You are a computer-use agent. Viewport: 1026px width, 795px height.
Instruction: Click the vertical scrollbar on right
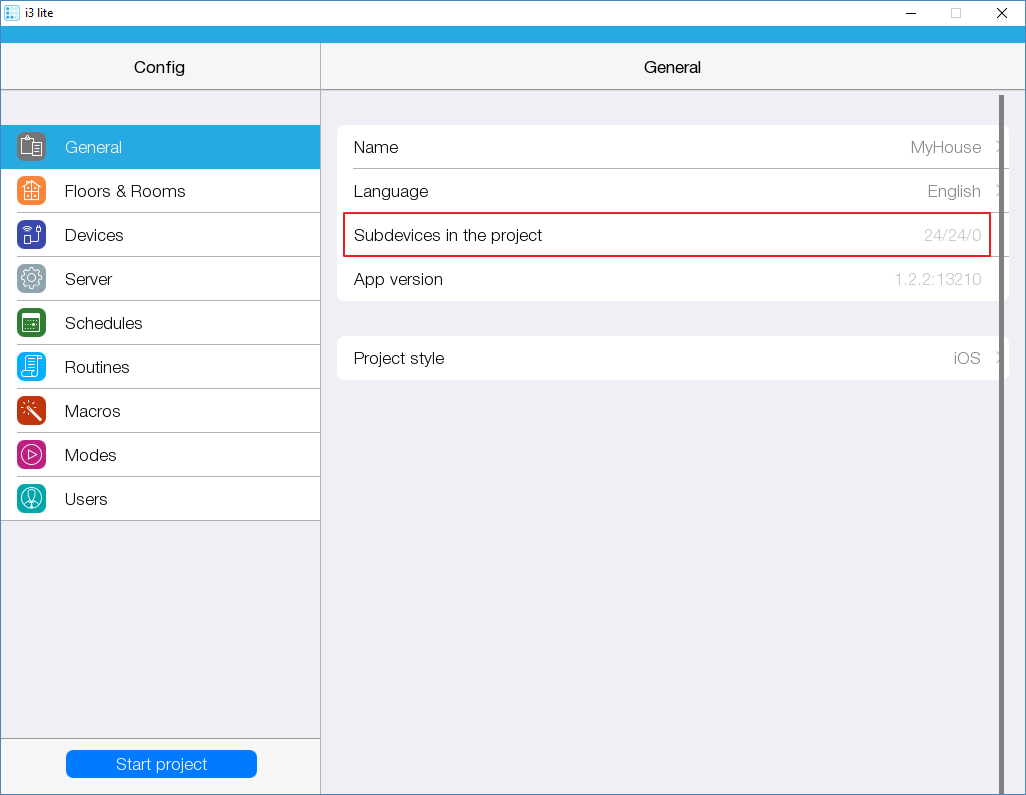click(1001, 440)
